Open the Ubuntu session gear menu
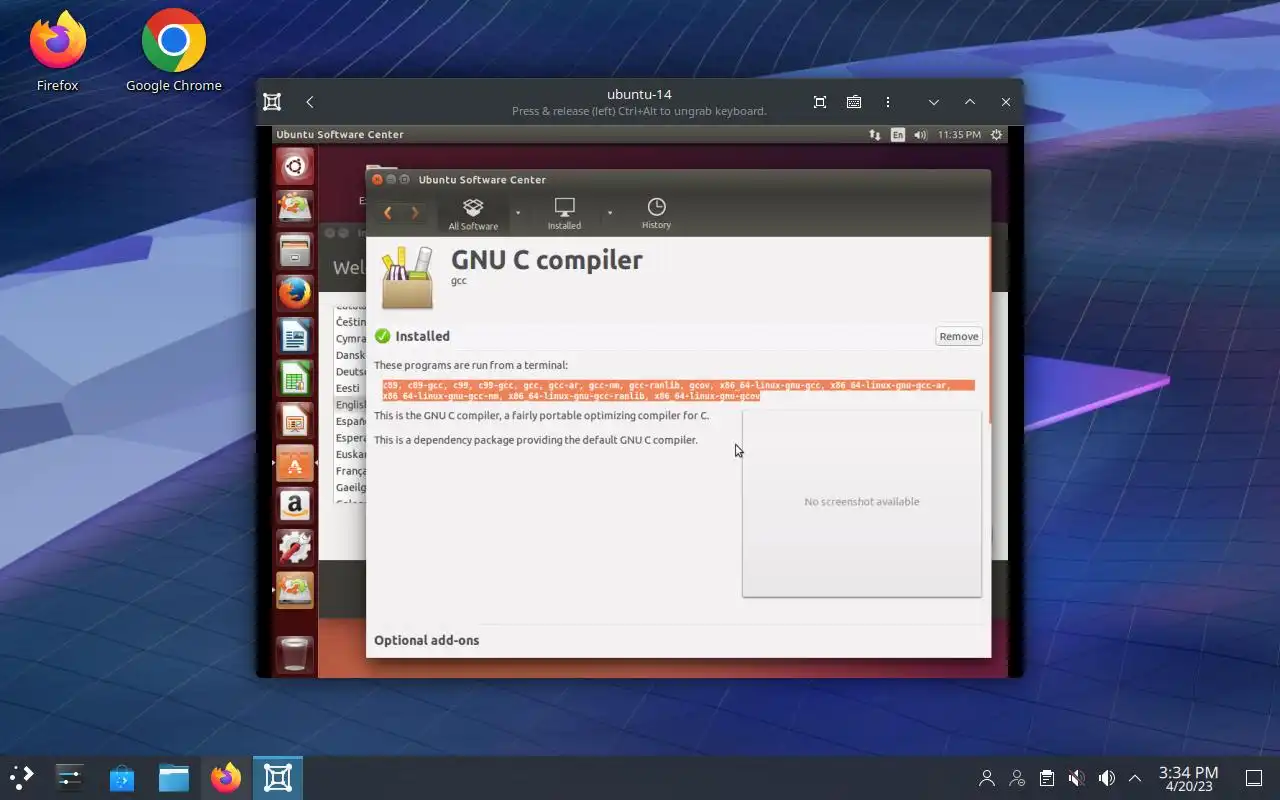The image size is (1280, 800). tap(996, 134)
